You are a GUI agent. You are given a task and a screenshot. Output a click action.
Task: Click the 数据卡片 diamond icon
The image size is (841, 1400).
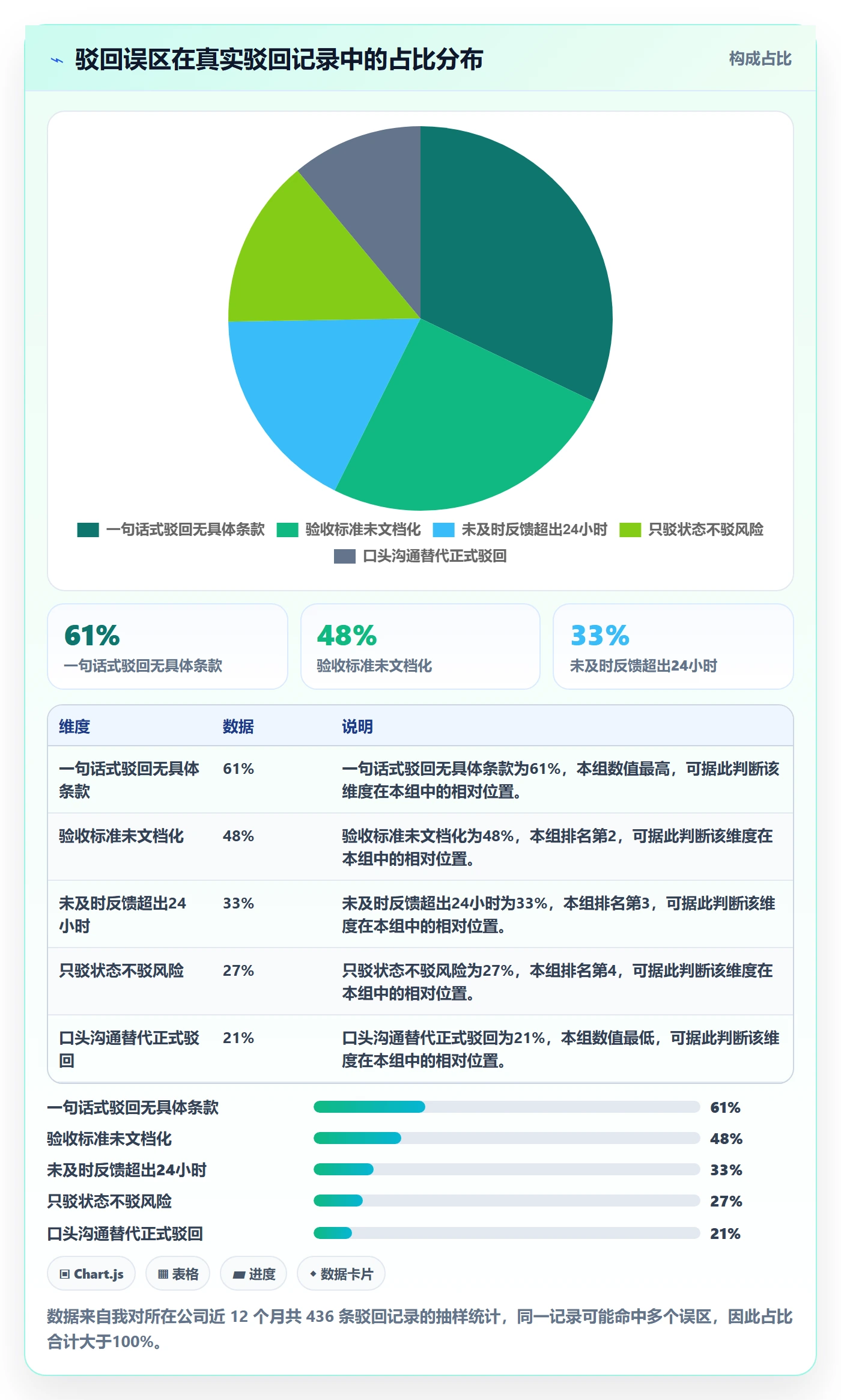click(313, 1274)
